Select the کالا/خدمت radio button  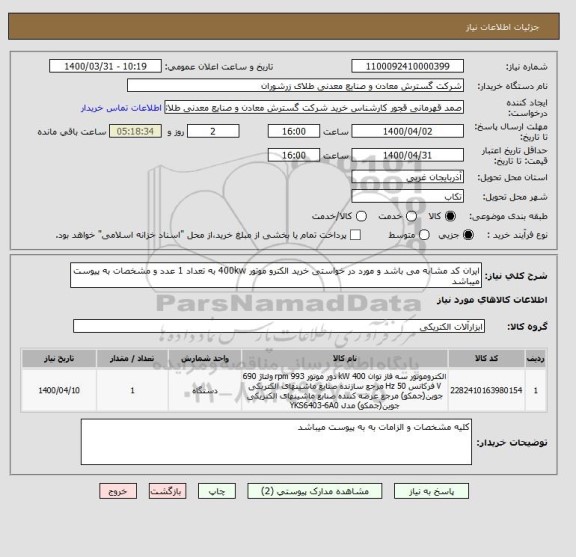[x=361, y=216]
